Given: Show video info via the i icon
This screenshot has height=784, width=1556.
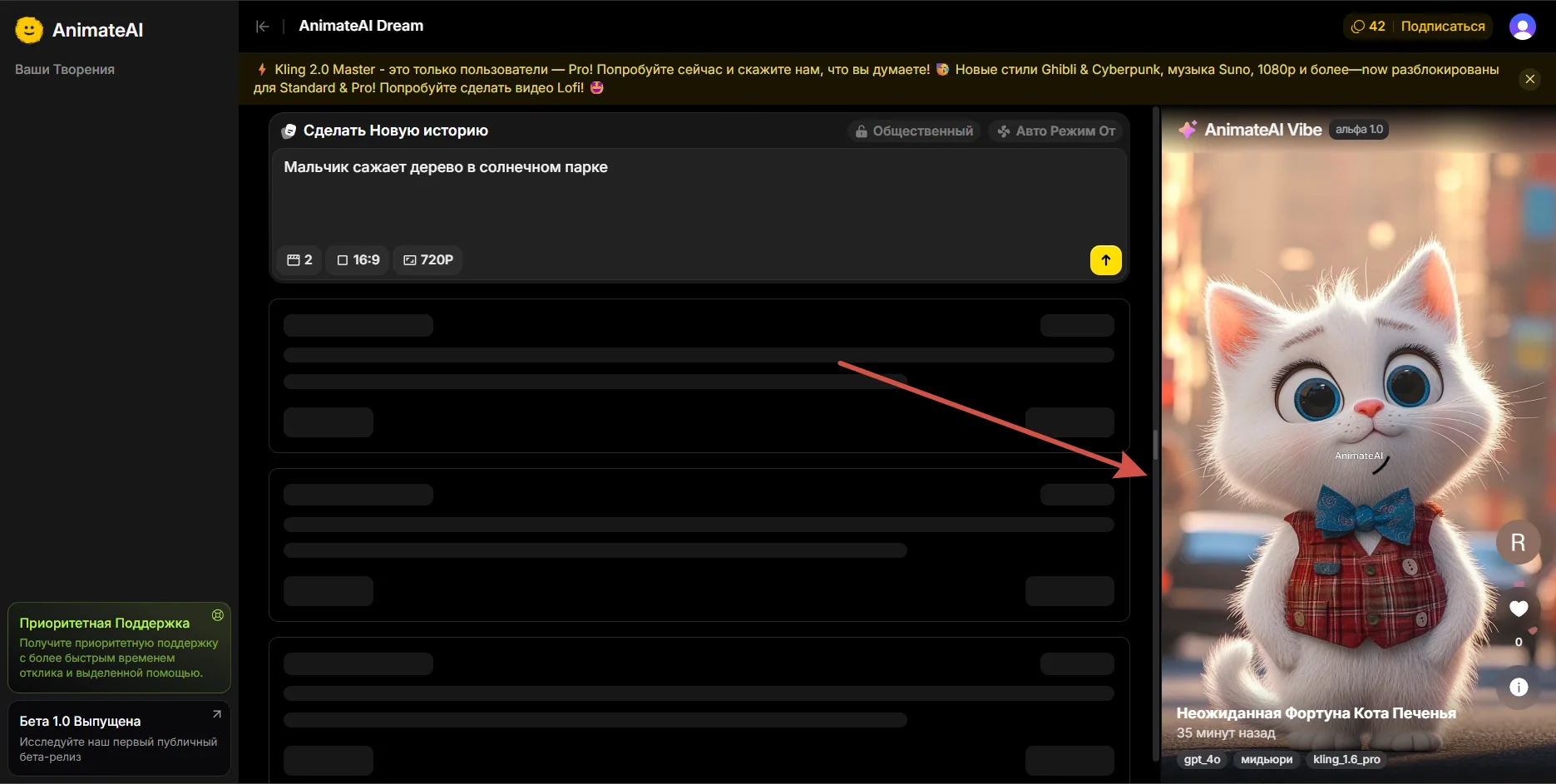Looking at the screenshot, I should pyautogui.click(x=1519, y=687).
